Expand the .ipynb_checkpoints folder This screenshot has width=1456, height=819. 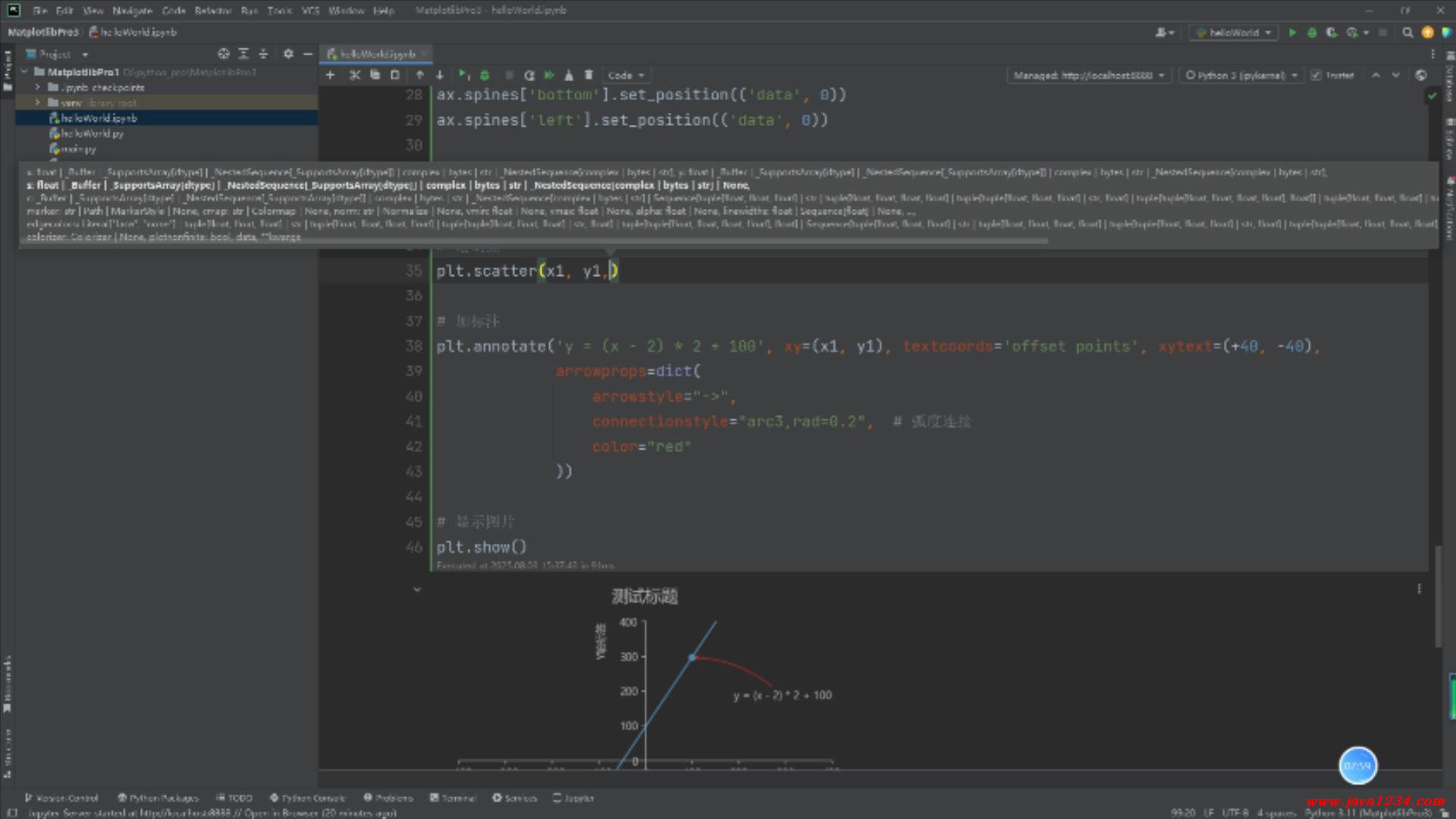coord(37,87)
